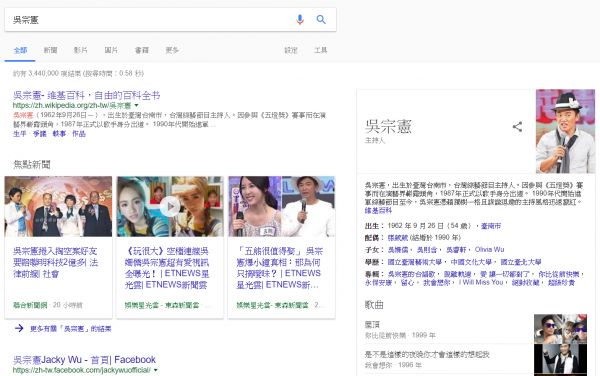Screen dimensions: 600x376
Task: Start voice search with the microphone icon
Action: tap(300, 20)
